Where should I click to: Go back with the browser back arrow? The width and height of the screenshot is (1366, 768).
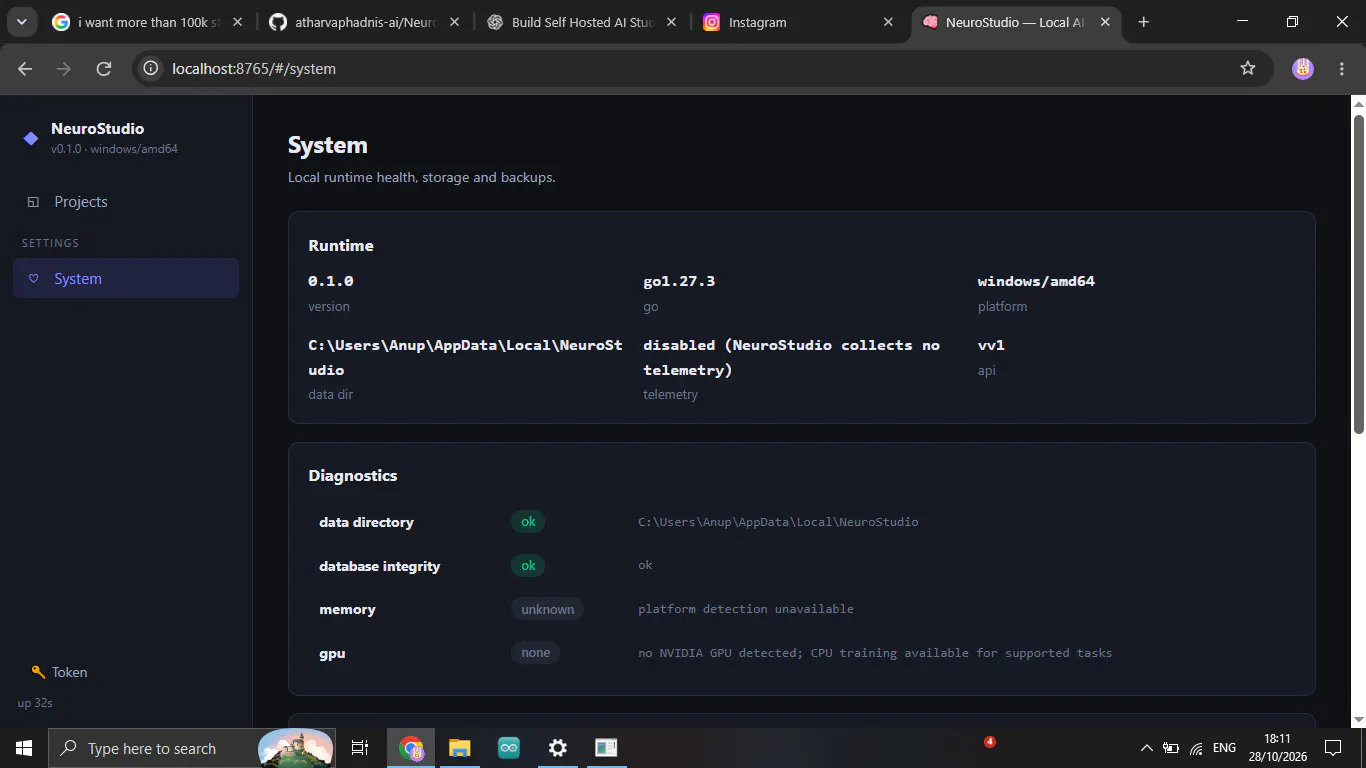coord(25,68)
